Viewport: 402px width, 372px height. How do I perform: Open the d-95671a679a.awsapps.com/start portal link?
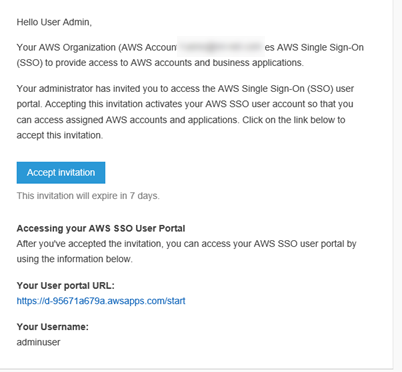coord(101,301)
